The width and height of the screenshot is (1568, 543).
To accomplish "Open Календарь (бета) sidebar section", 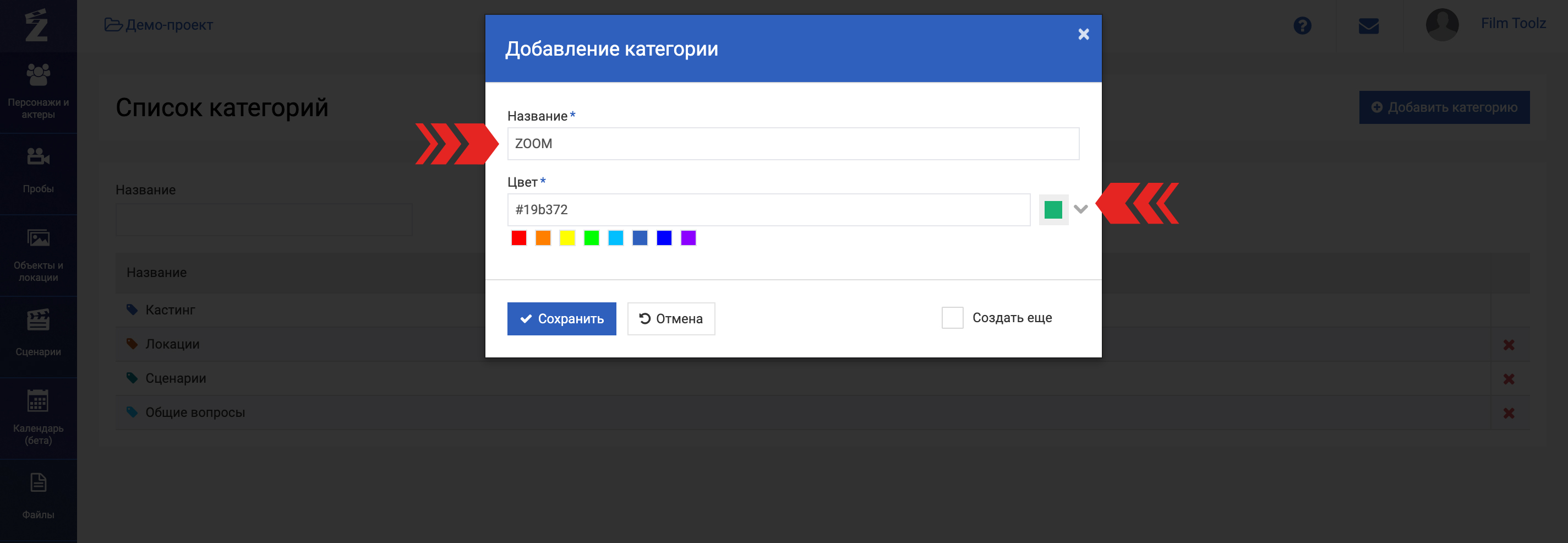I will tap(39, 418).
